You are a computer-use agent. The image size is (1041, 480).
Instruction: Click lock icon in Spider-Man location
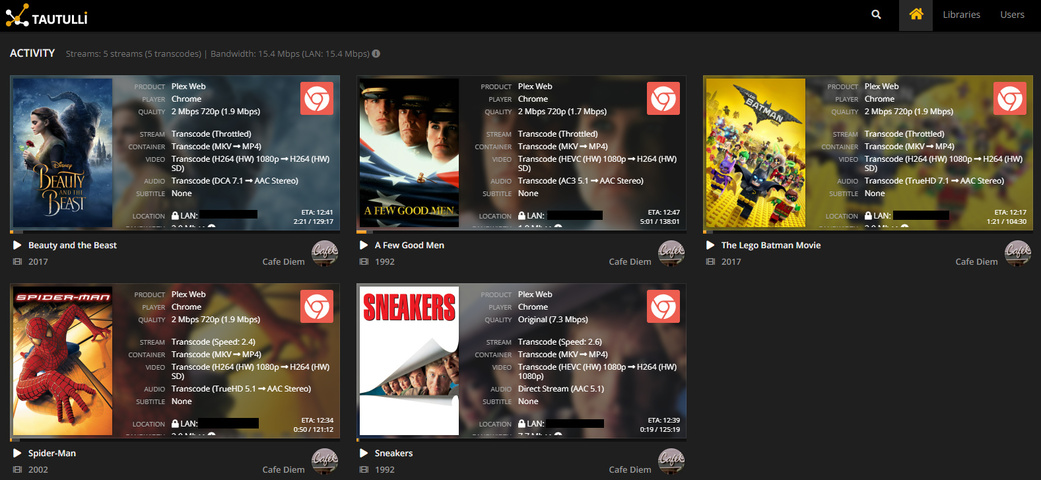click(x=175, y=424)
